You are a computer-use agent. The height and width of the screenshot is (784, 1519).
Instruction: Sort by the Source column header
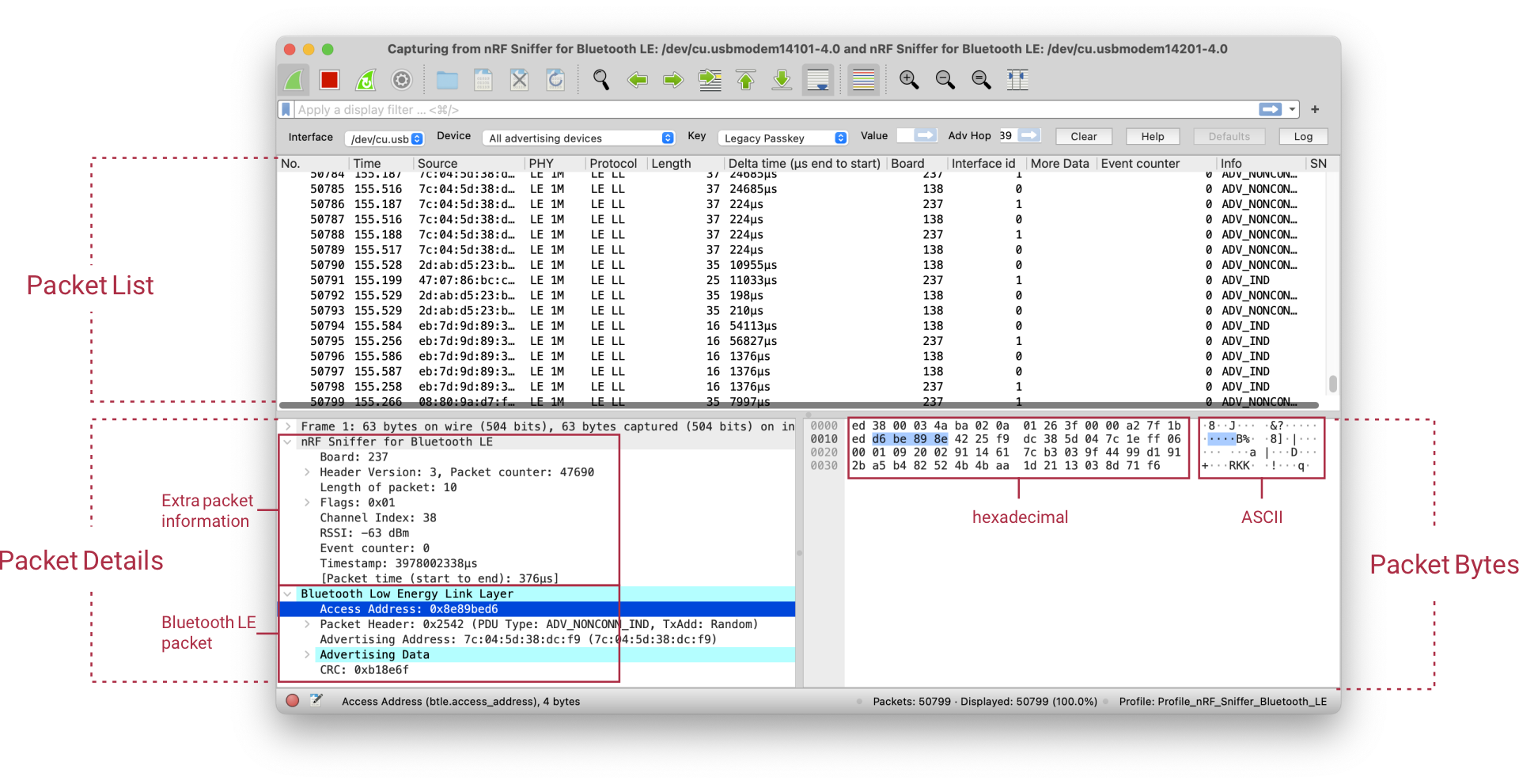(469, 163)
